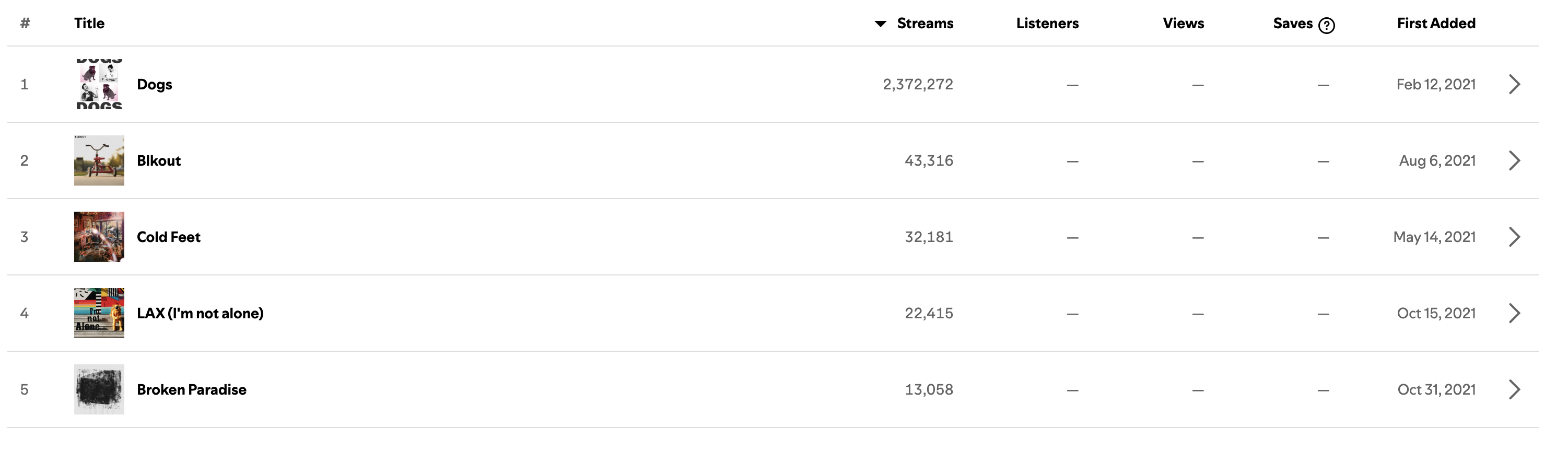
Task: Click chevron for LAX (I'm not alone)
Action: [x=1515, y=313]
